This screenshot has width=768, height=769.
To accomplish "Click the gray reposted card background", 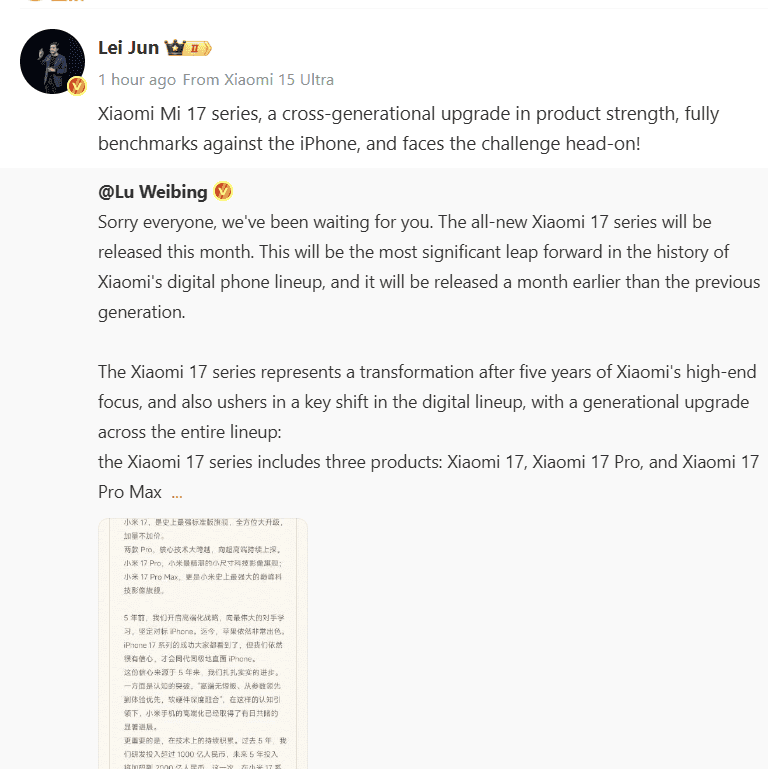I will tap(539, 638).
